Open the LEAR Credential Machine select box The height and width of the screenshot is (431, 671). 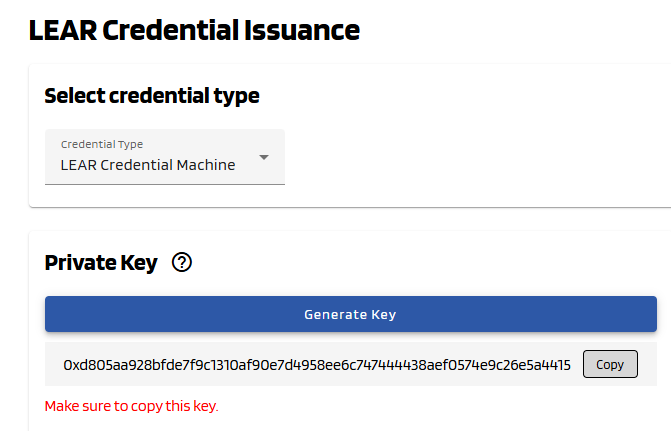pyautogui.click(x=165, y=157)
